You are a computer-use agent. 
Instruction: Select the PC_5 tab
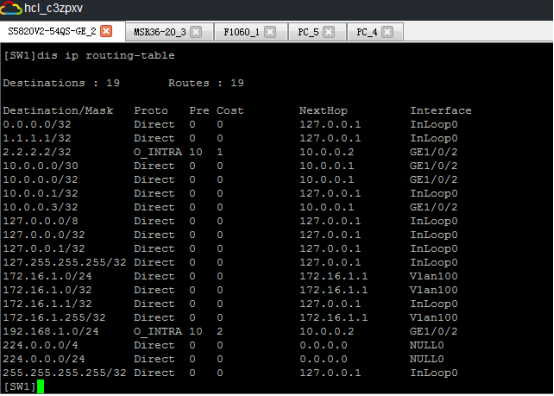308,32
